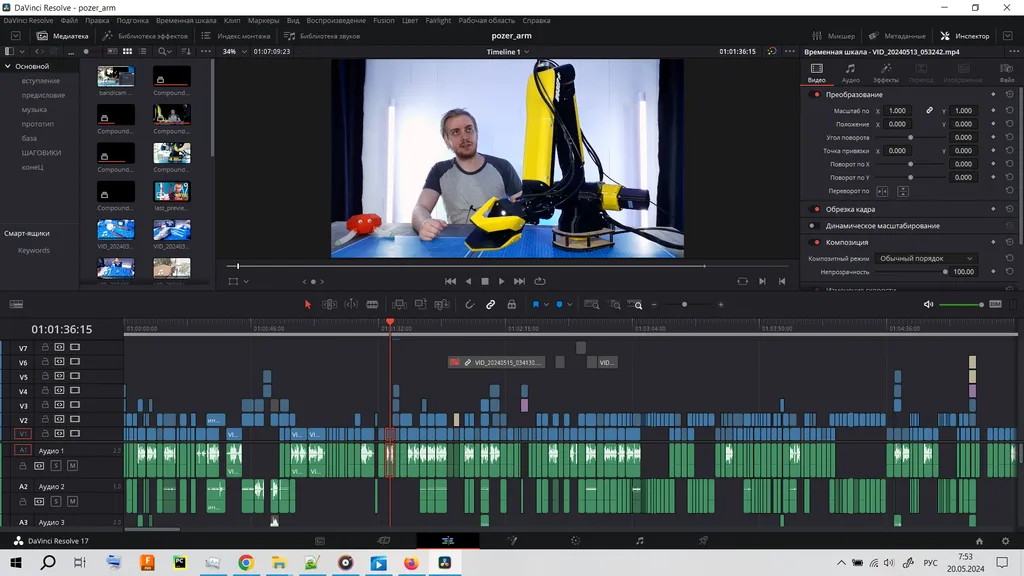Toggle the timeline snapping magnet icon
Image resolution: width=1024 pixels, height=576 pixels.
[469, 304]
